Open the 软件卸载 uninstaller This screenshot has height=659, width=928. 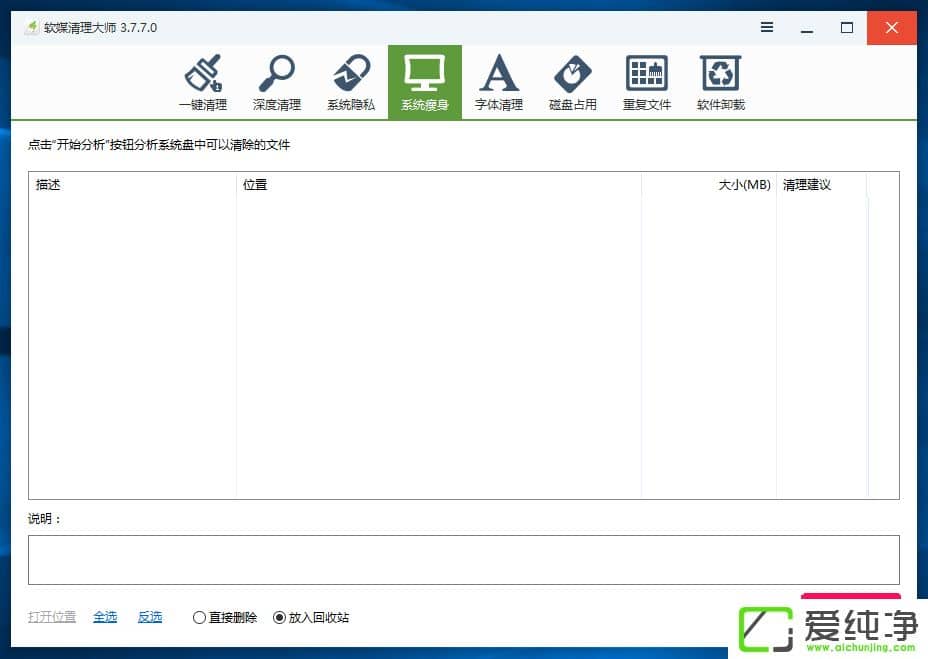720,82
